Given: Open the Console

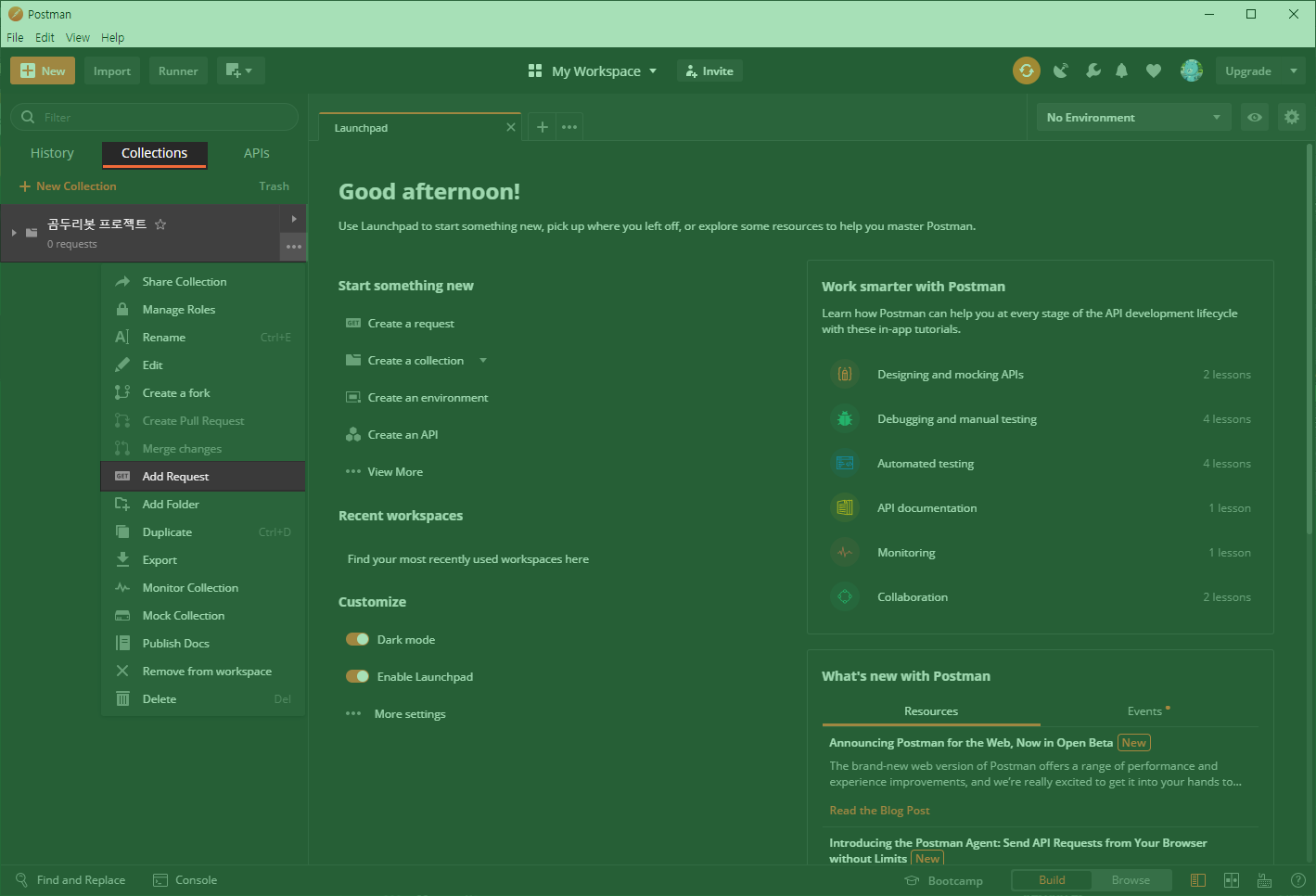Looking at the screenshot, I should [x=185, y=880].
